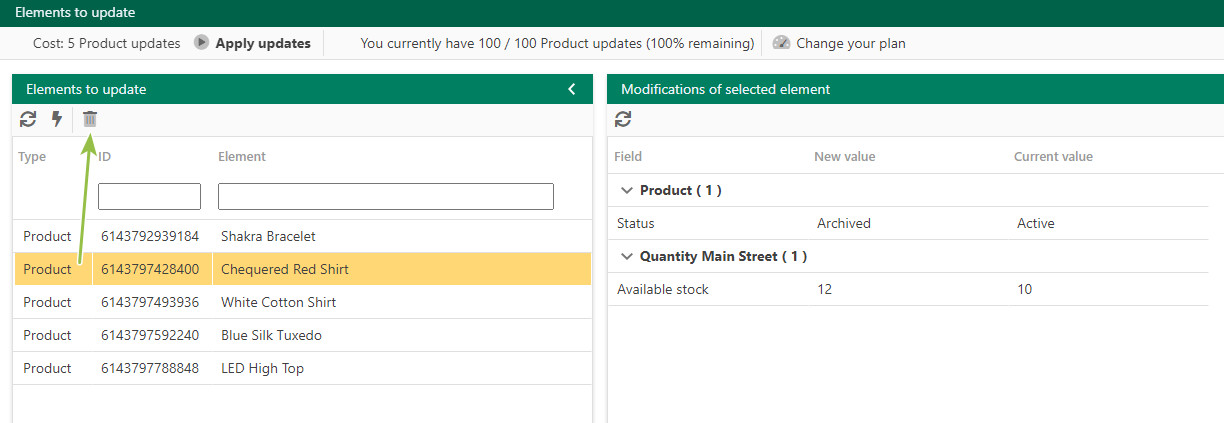Refresh the Modifications of selected element panel

[623, 119]
